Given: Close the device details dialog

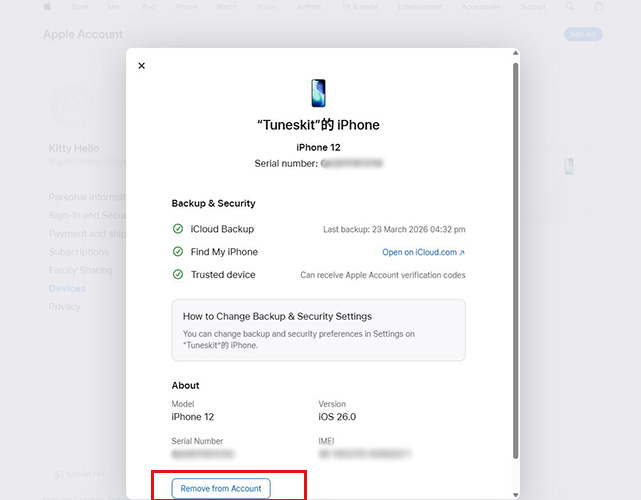Looking at the screenshot, I should point(141,65).
